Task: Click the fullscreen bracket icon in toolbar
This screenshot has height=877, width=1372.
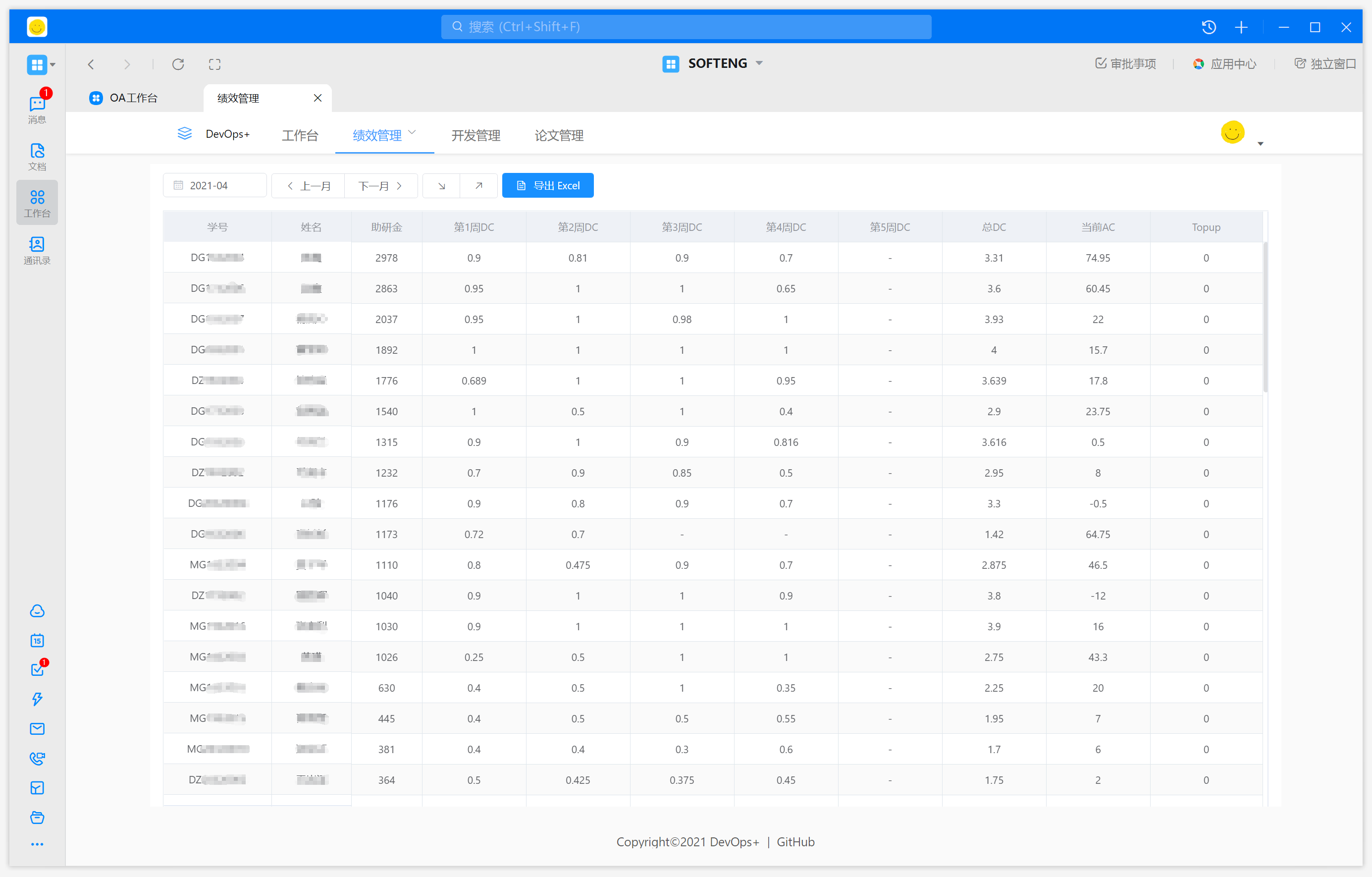Action: point(214,64)
